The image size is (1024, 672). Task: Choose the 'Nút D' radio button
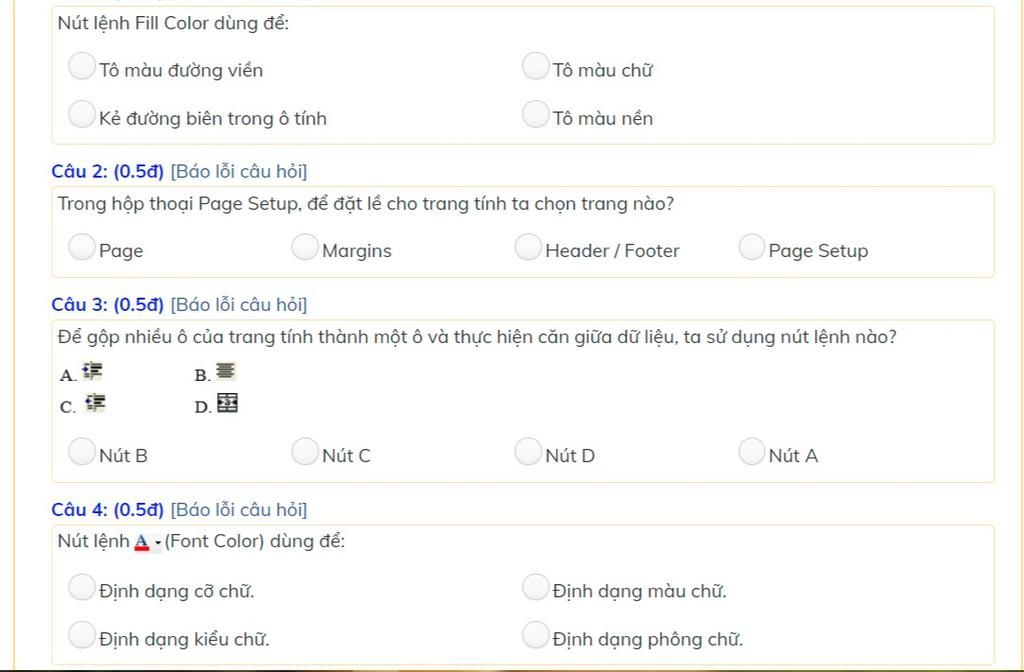pyautogui.click(x=528, y=453)
